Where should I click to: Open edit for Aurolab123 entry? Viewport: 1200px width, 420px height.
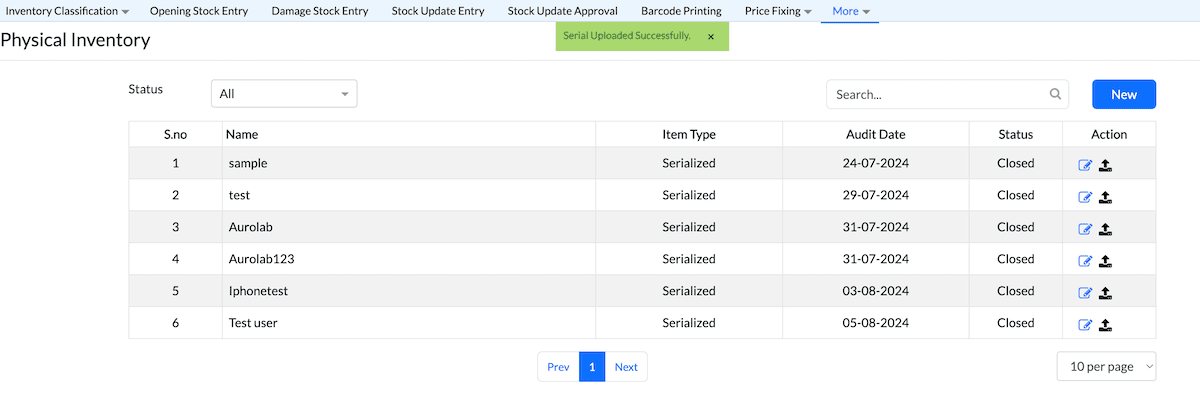pos(1085,261)
